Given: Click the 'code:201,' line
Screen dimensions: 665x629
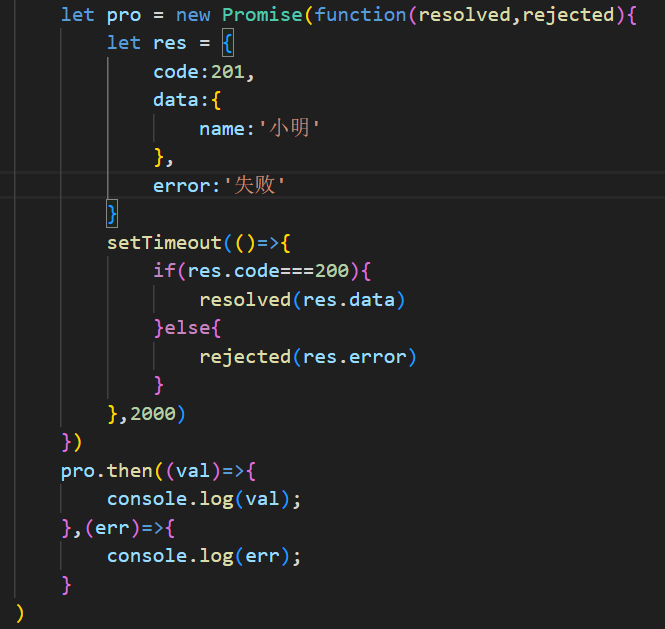Looking at the screenshot, I should point(204,72).
